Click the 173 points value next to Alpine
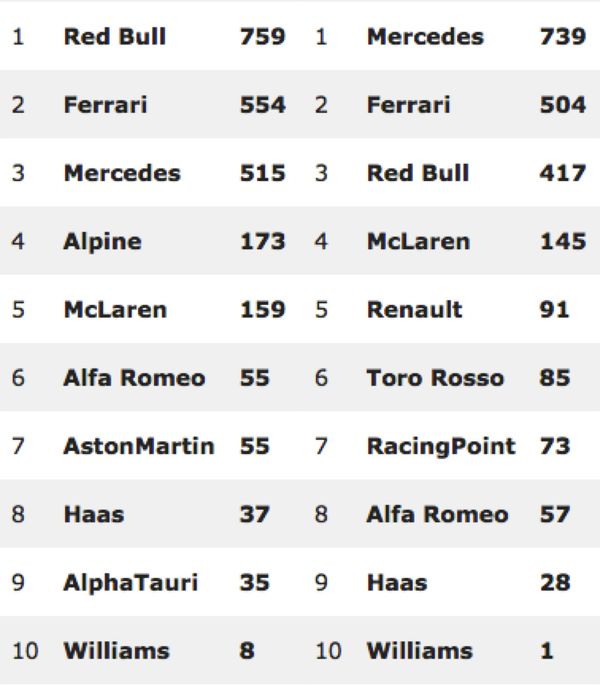This screenshot has height=686, width=600. pos(262,241)
